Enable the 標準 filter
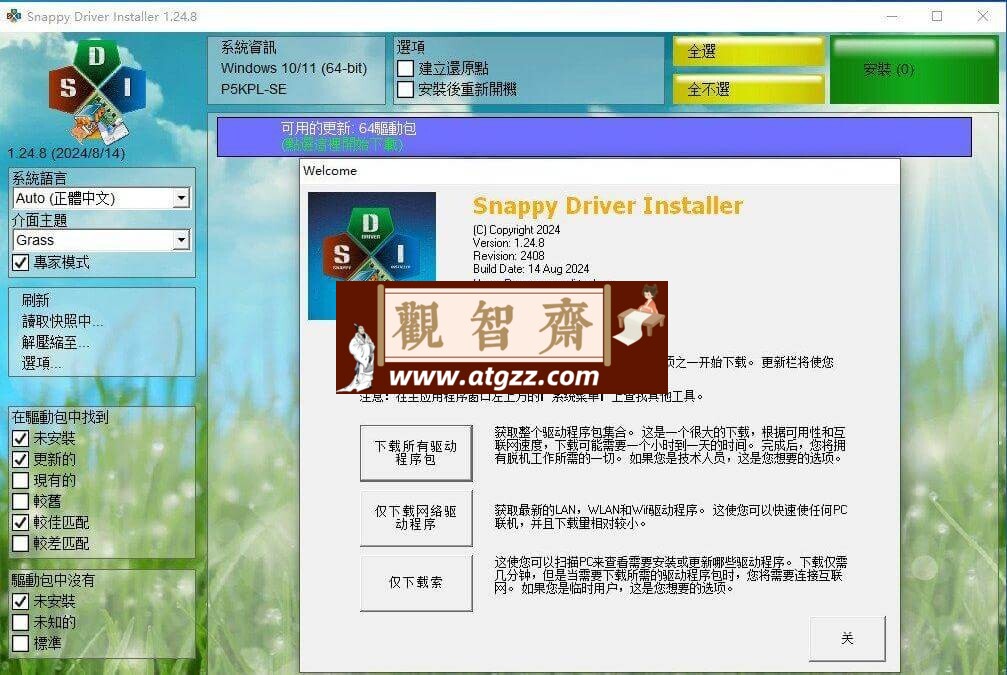 (21, 643)
